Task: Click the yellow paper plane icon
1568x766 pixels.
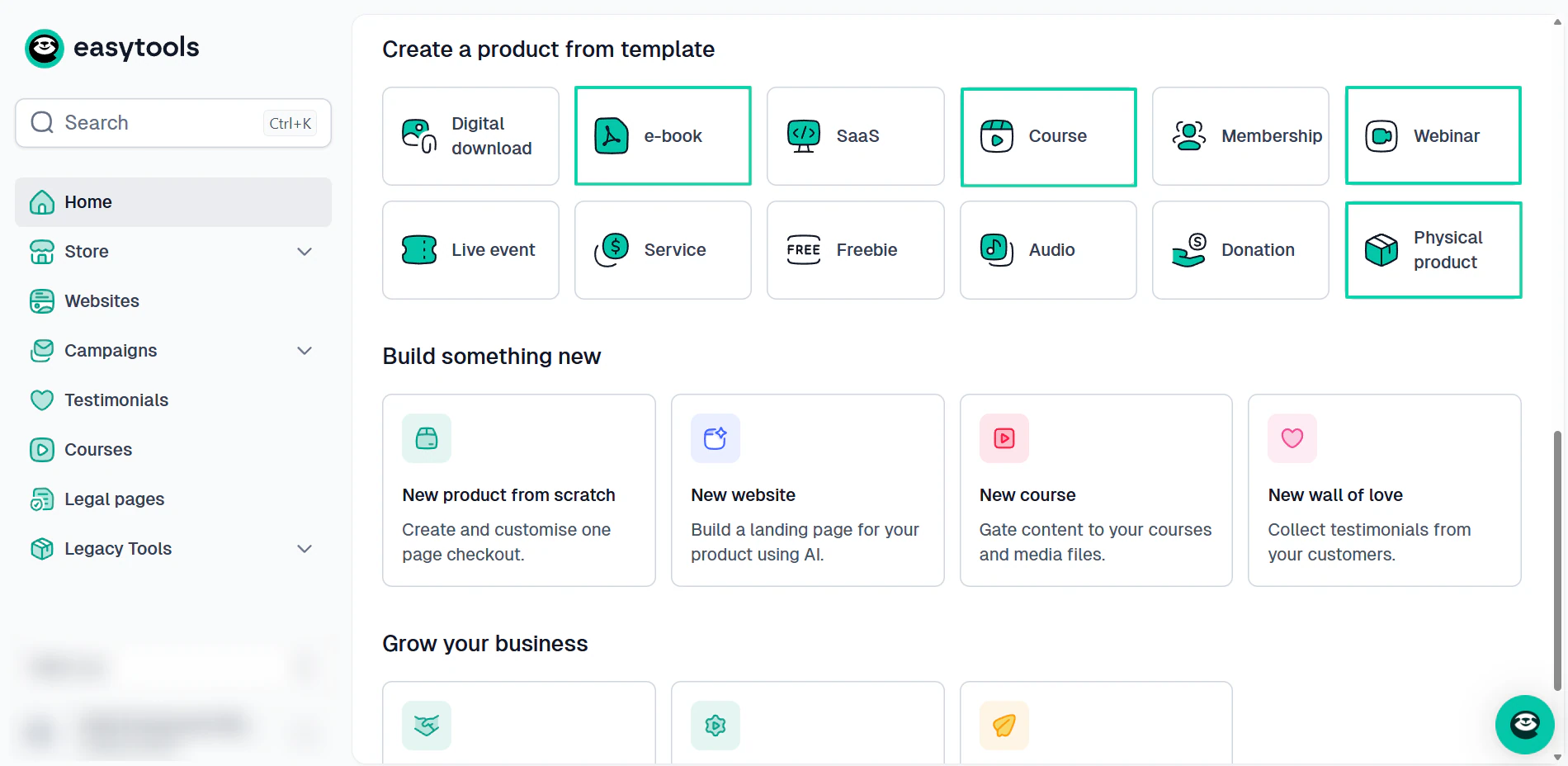Action: point(1004,726)
